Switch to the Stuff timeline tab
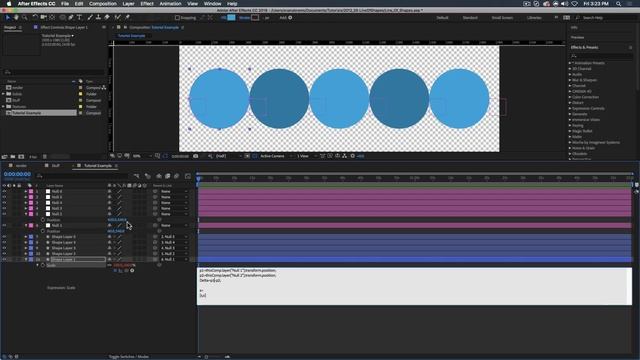Viewport: 640px width, 360px height. pyautogui.click(x=56, y=166)
